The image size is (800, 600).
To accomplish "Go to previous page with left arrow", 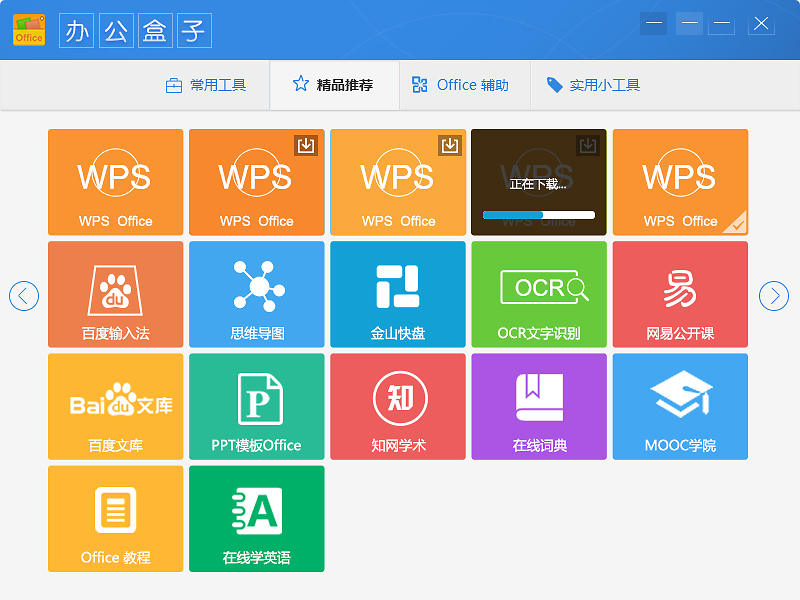I will pyautogui.click(x=24, y=295).
